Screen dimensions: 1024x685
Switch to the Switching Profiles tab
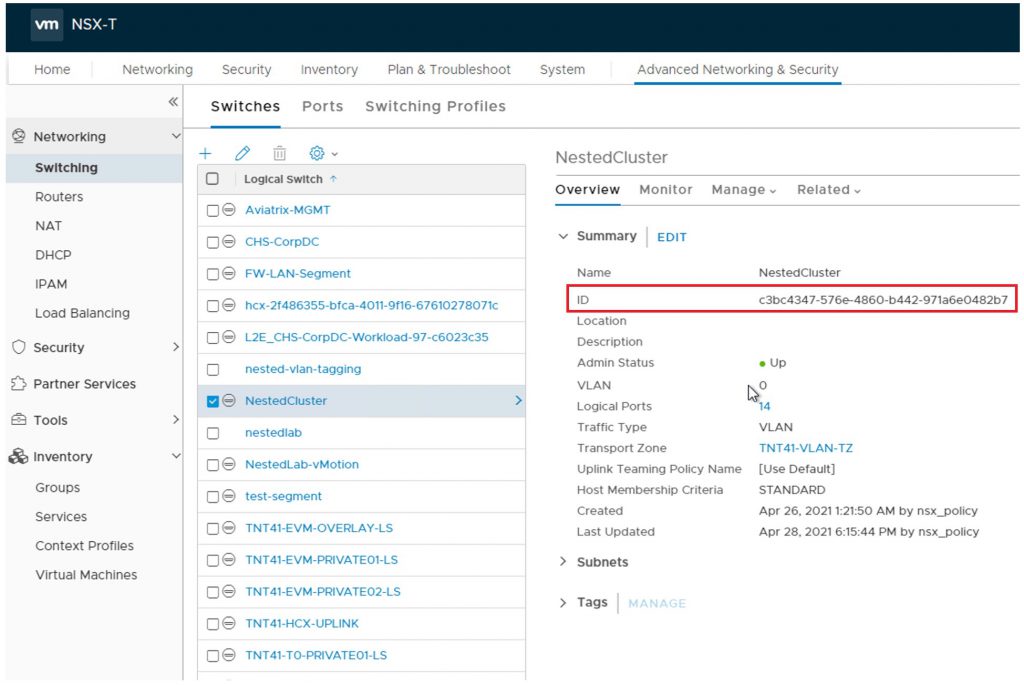(435, 106)
